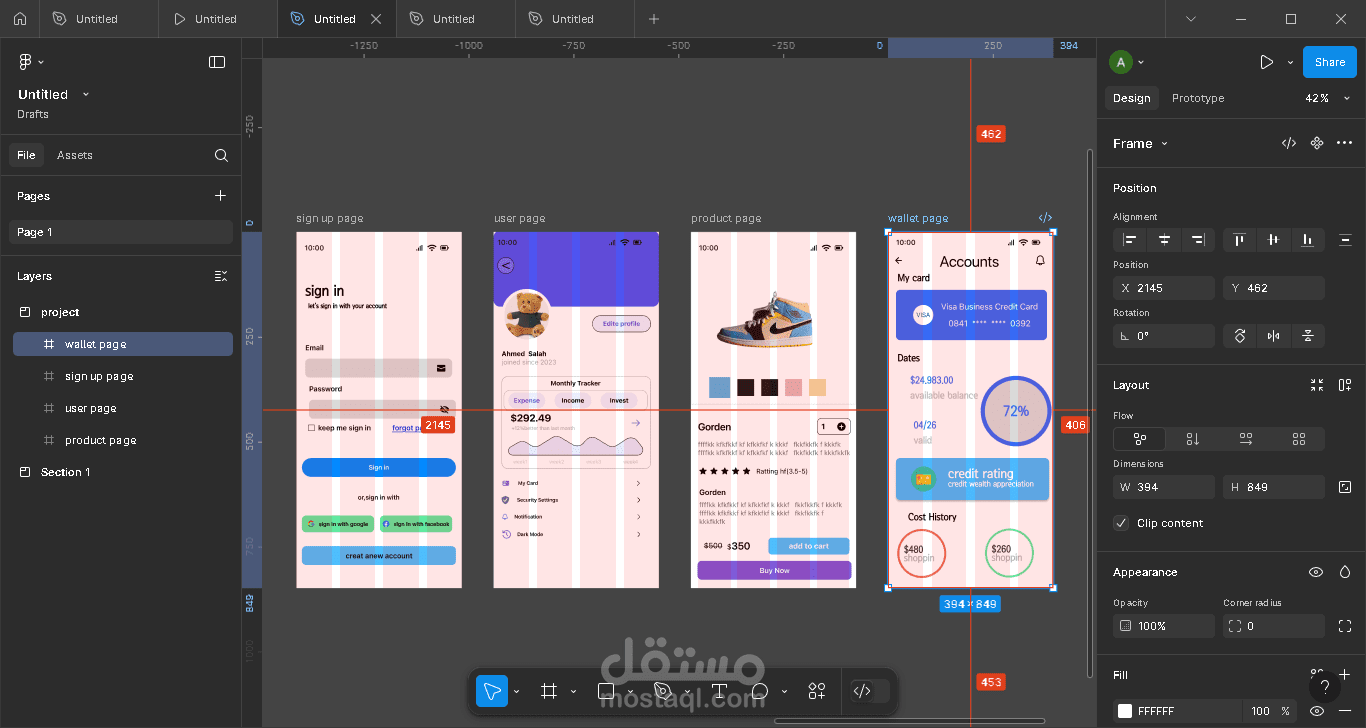
Task: Open a new tab with the plus
Action: 654,19
